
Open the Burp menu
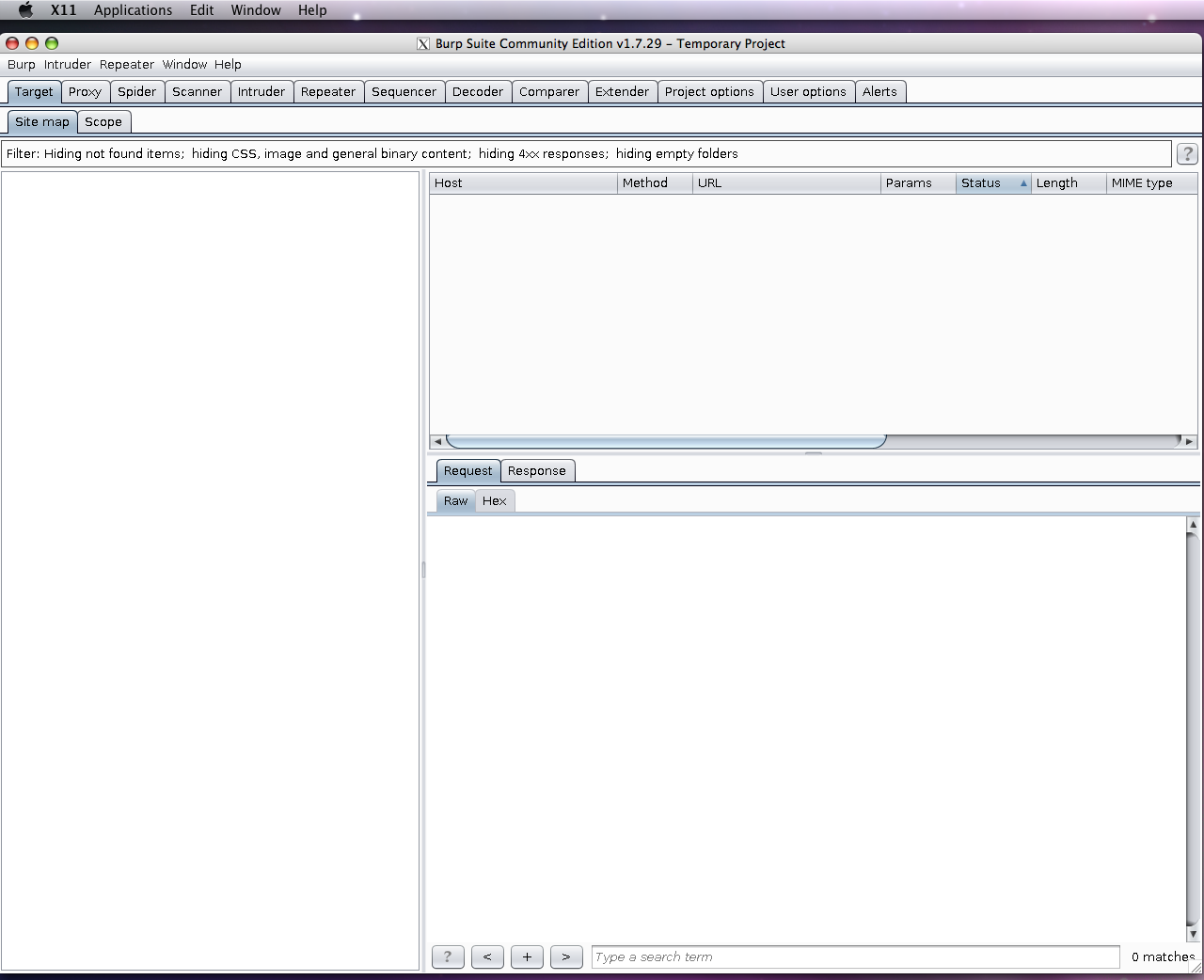pyautogui.click(x=21, y=64)
